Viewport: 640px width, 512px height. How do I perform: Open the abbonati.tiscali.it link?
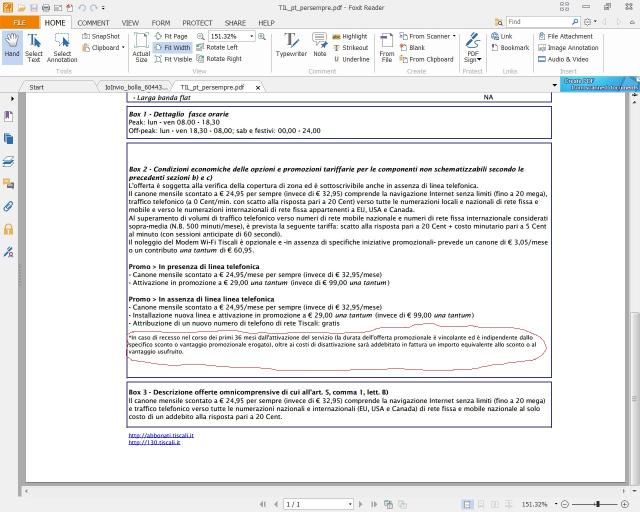161,435
